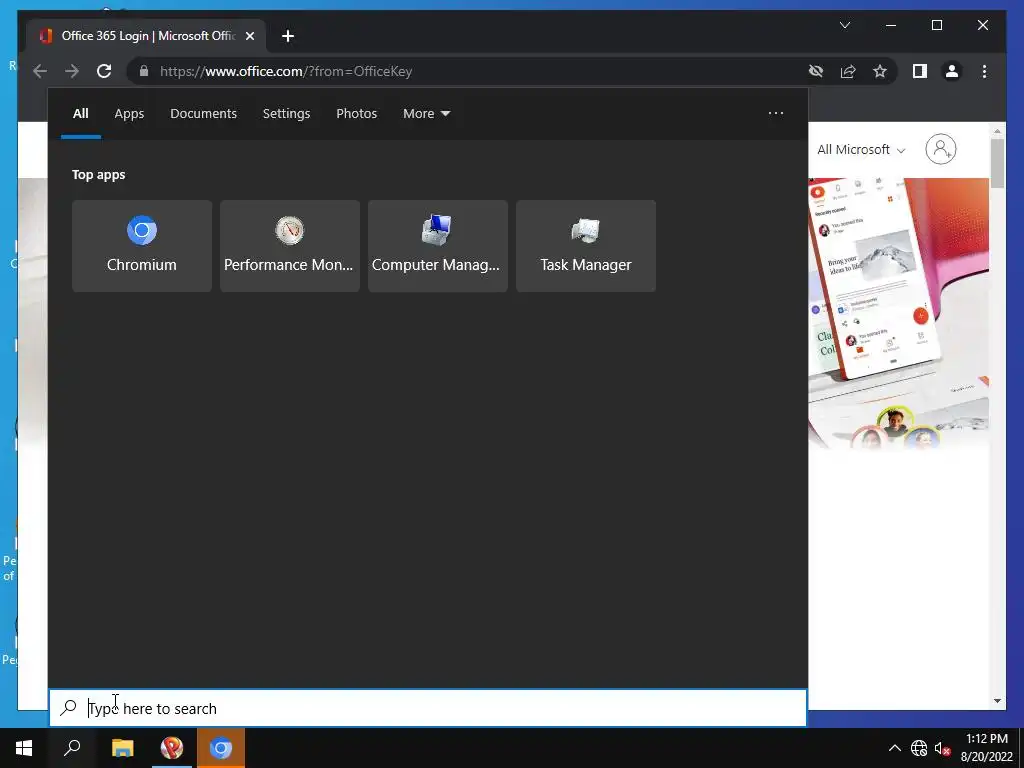Click the site lock icon
This screenshot has width=1024, height=768.
pos(144,71)
